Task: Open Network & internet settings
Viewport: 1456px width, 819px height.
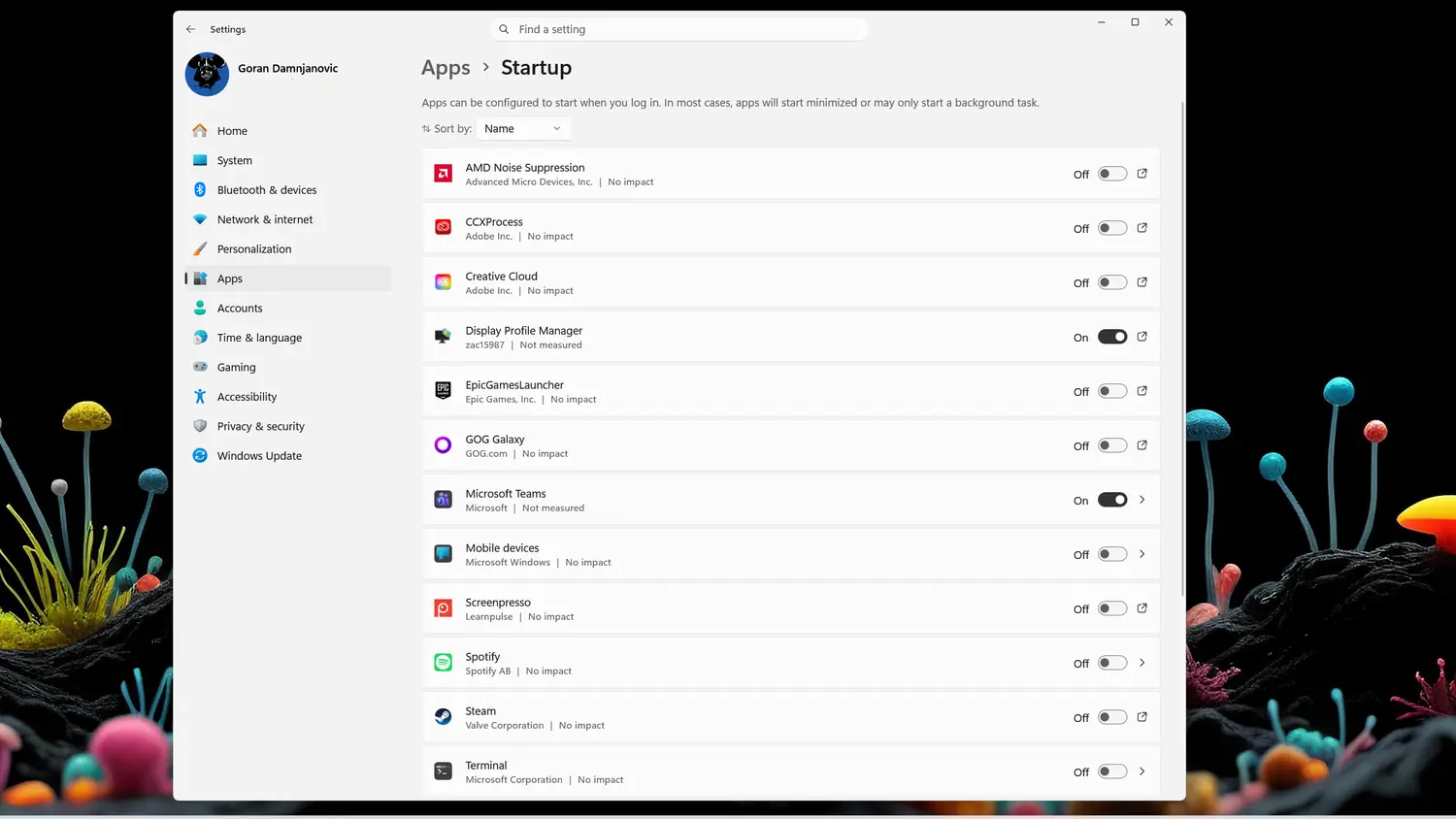Action: click(288, 219)
